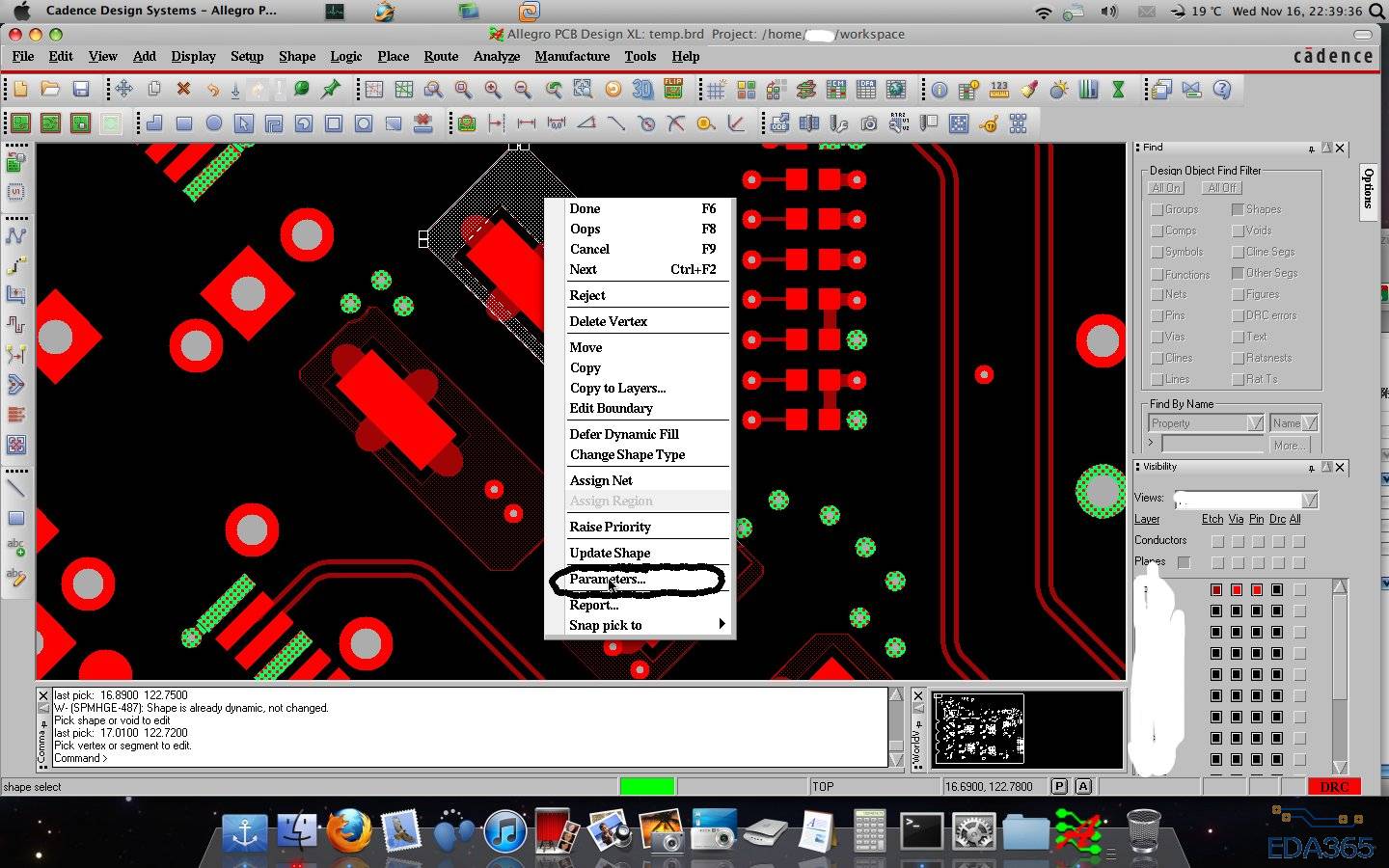Click the red Delete X icon
The width and height of the screenshot is (1389, 868).
click(183, 90)
